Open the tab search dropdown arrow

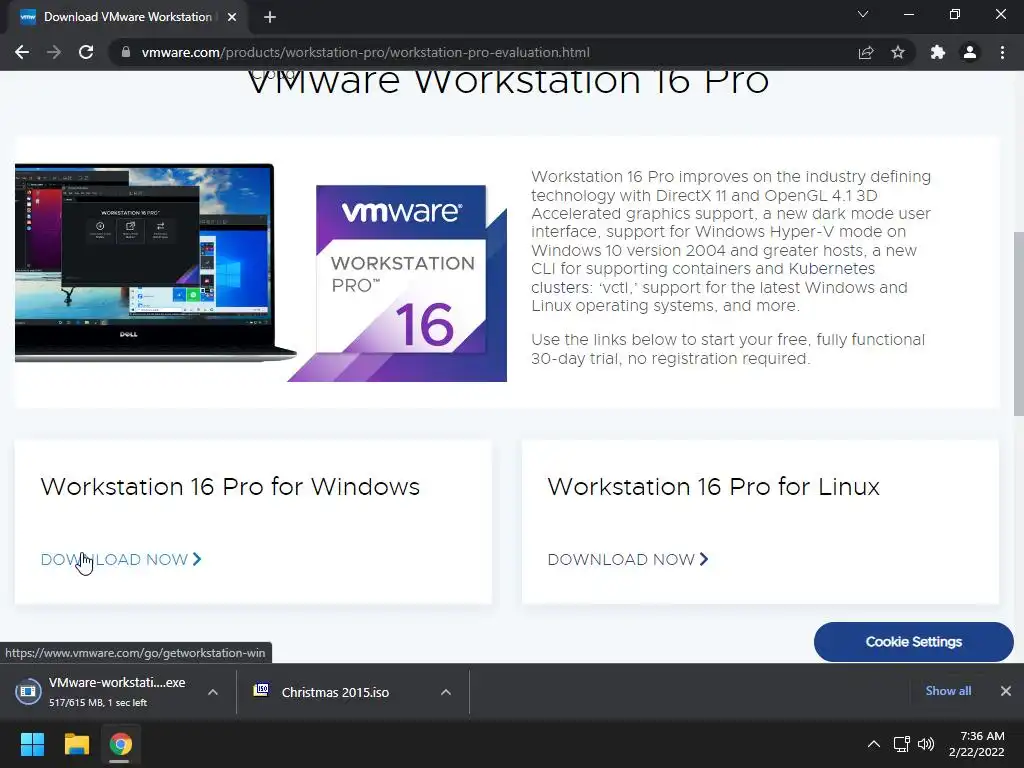click(863, 14)
